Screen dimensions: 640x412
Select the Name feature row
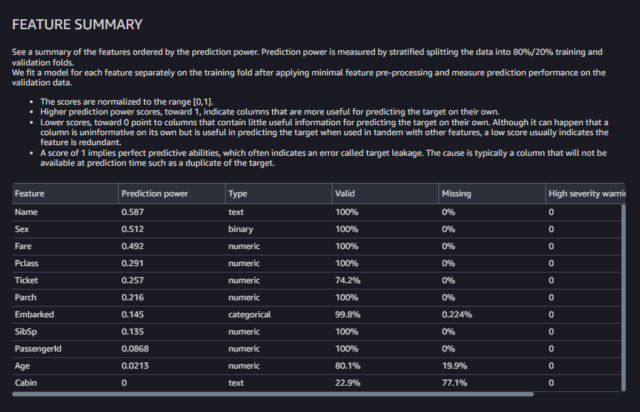[x=317, y=212]
